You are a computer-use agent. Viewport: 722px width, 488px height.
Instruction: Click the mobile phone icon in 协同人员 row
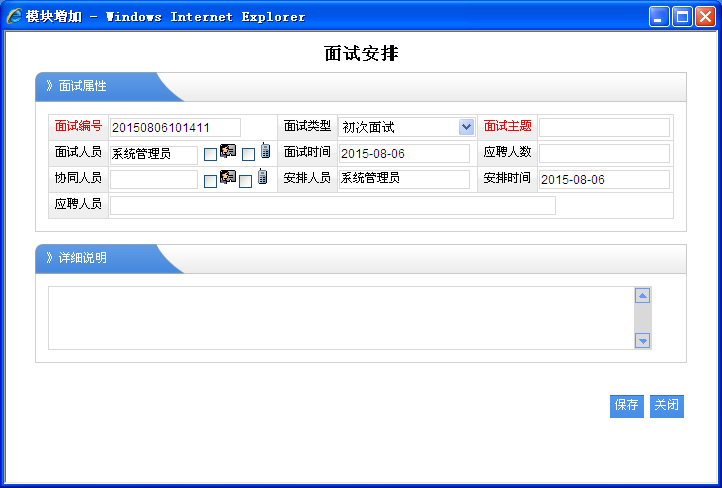tap(262, 177)
